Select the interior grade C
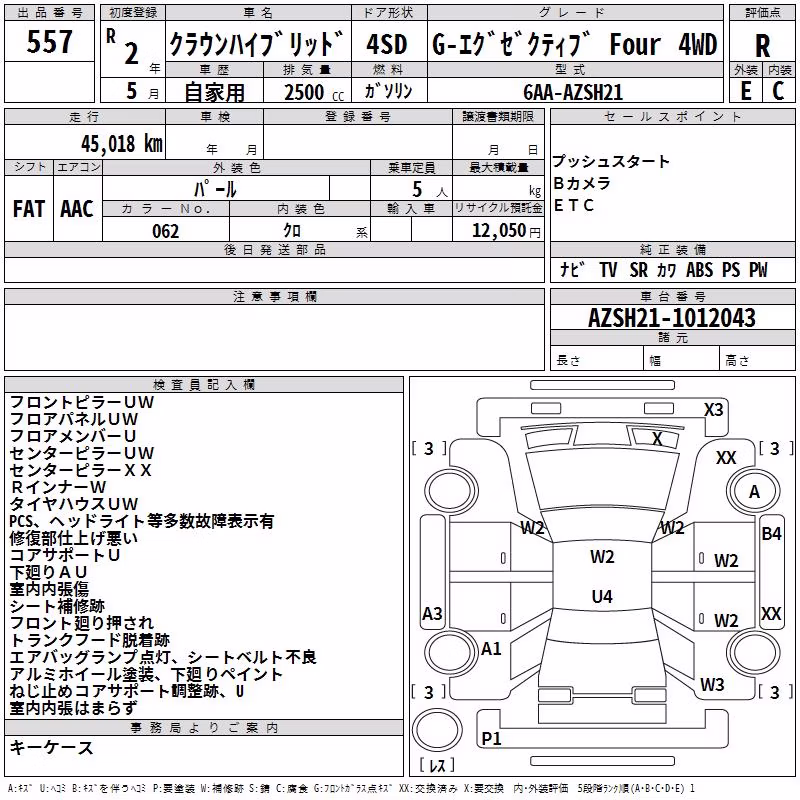This screenshot has width=800, height=800. tap(778, 91)
